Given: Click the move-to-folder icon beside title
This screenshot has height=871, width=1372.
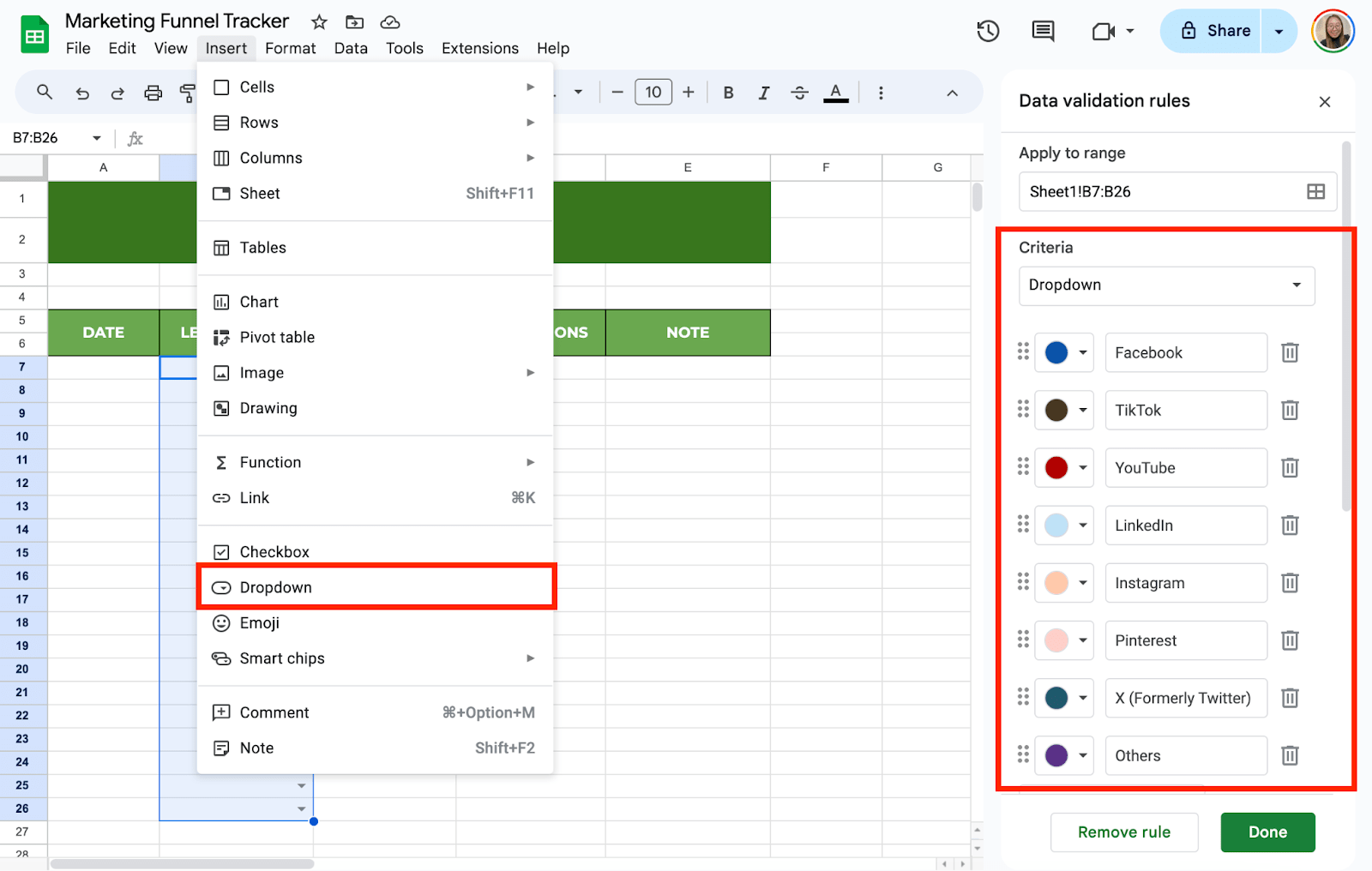Looking at the screenshot, I should [354, 22].
